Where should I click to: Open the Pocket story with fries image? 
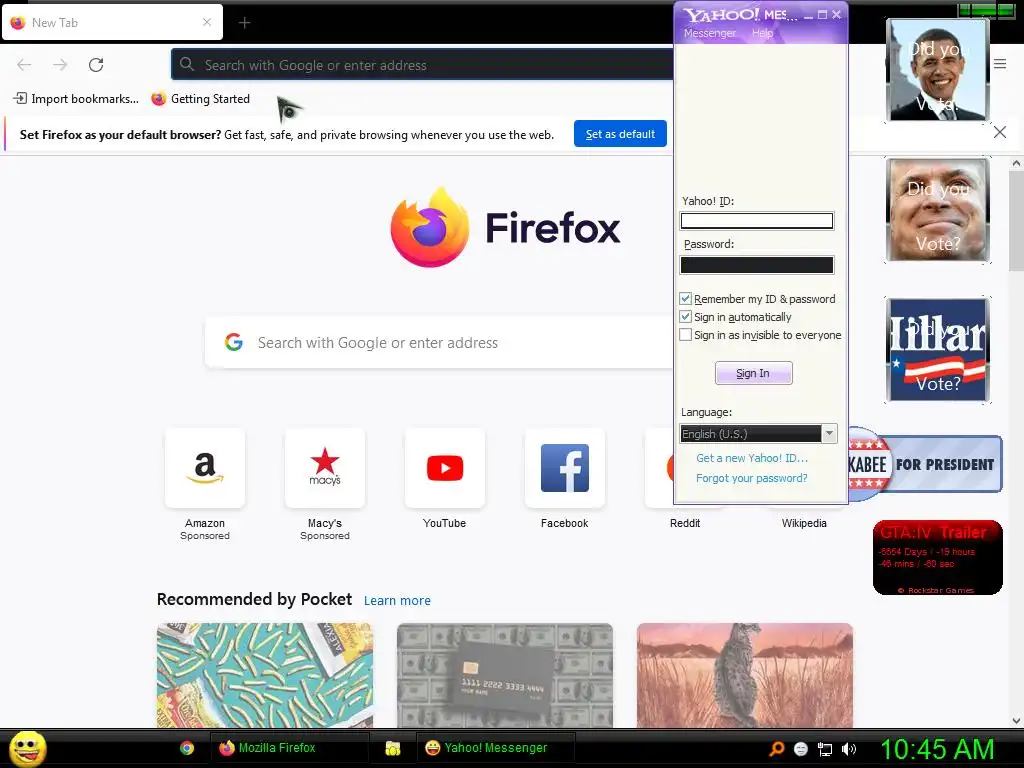pyautogui.click(x=265, y=675)
